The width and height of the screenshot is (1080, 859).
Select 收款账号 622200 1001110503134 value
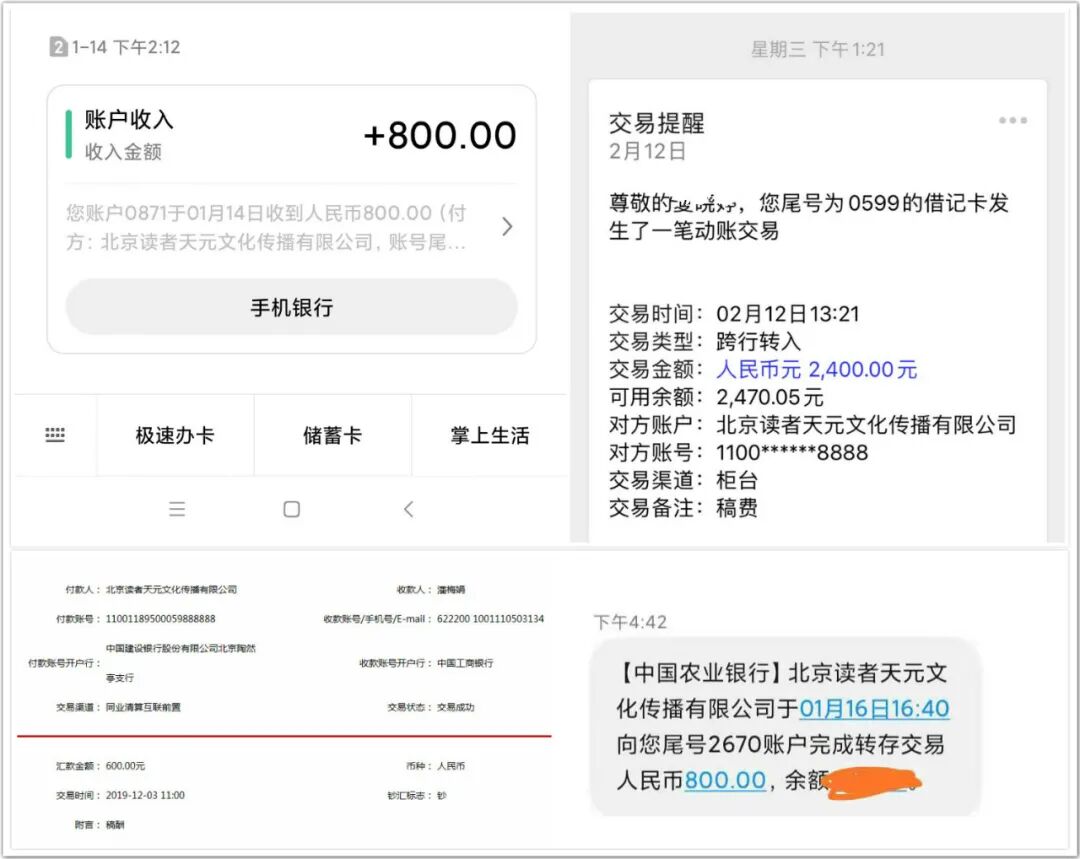[x=490, y=619]
